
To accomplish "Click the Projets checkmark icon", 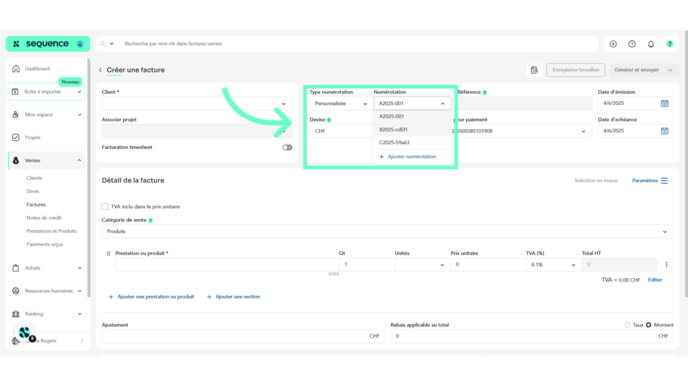I will click(16, 137).
